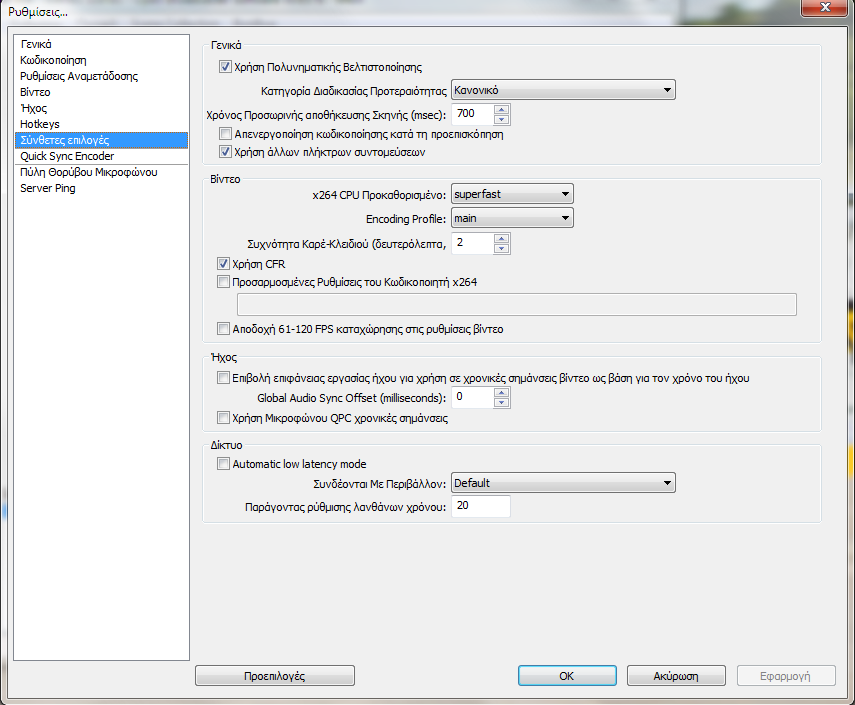Enable Automatic low latency mode
This screenshot has height=705, width=855.
tap(223, 464)
